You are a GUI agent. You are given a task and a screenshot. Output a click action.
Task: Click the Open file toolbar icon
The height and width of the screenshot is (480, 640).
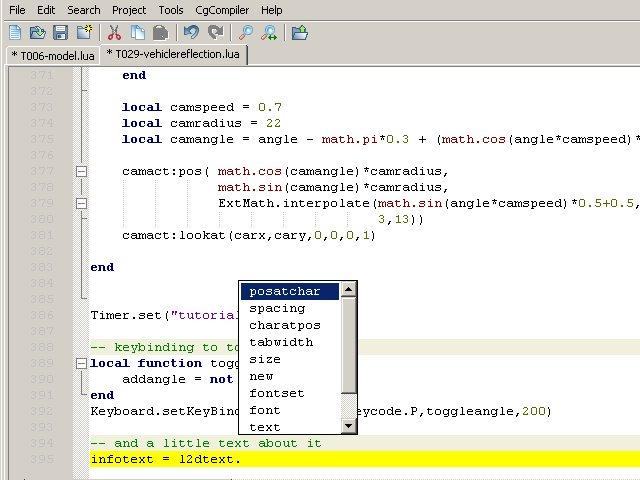[x=38, y=33]
